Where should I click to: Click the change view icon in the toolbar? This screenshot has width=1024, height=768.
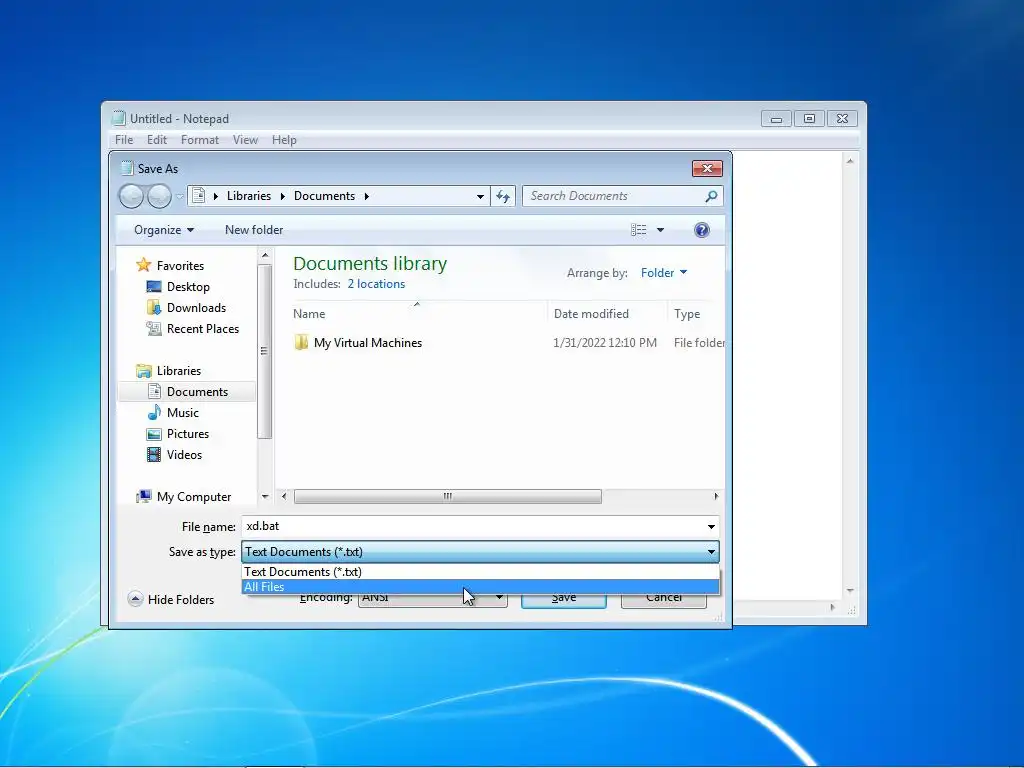(639, 230)
